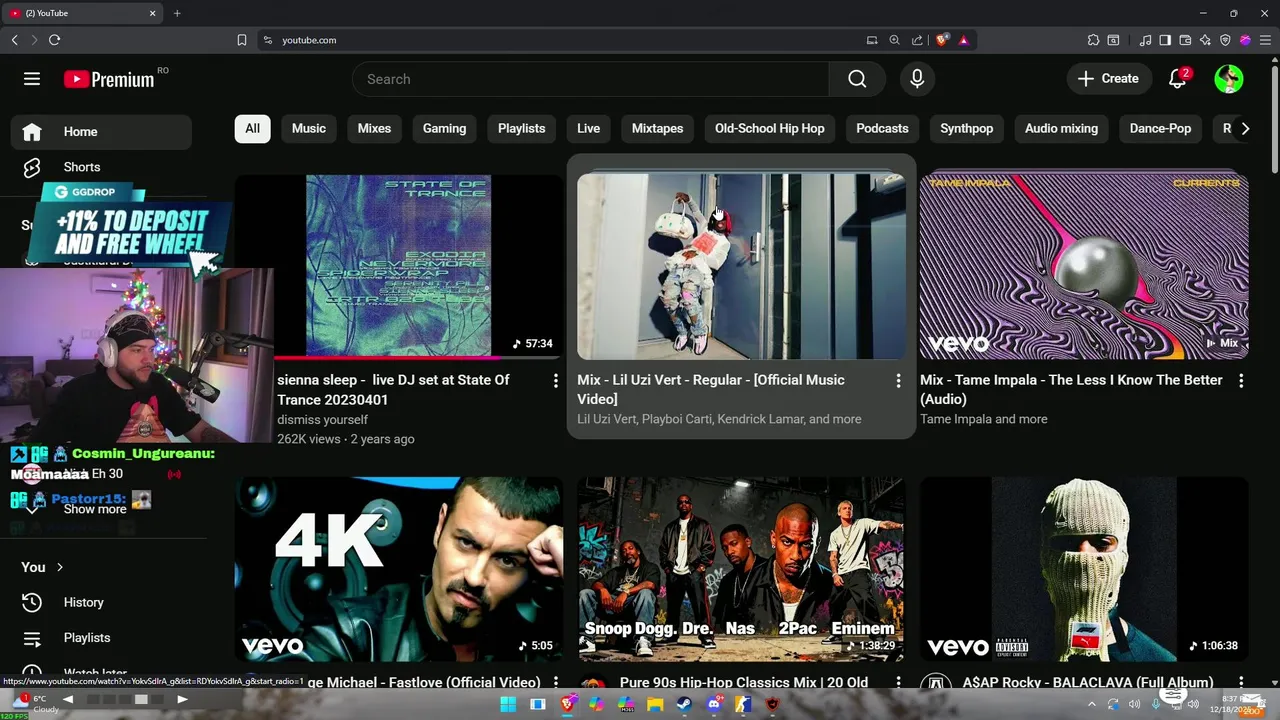The height and width of the screenshot is (720, 1280).
Task: Open options for the Tame Impala mix
Action: click(x=1241, y=380)
